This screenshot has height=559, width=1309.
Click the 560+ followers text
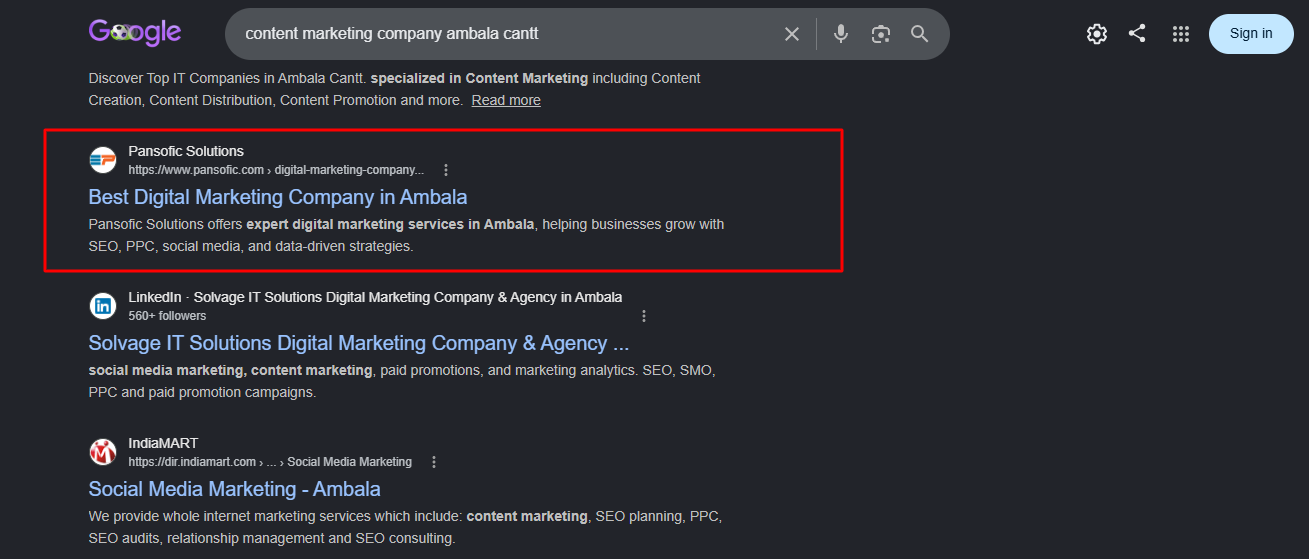pyautogui.click(x=167, y=316)
